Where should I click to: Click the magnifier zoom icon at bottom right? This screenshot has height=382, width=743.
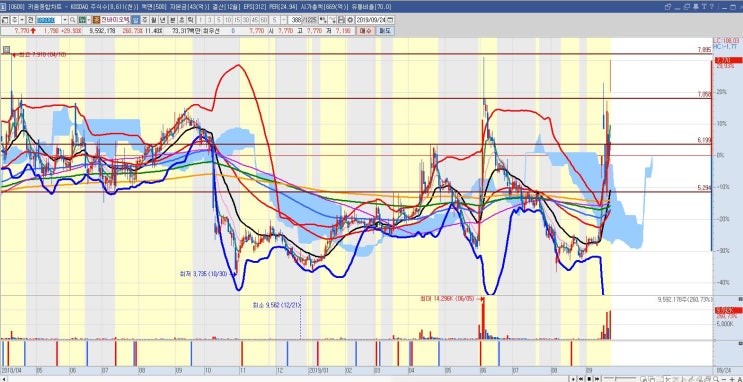click(x=716, y=379)
